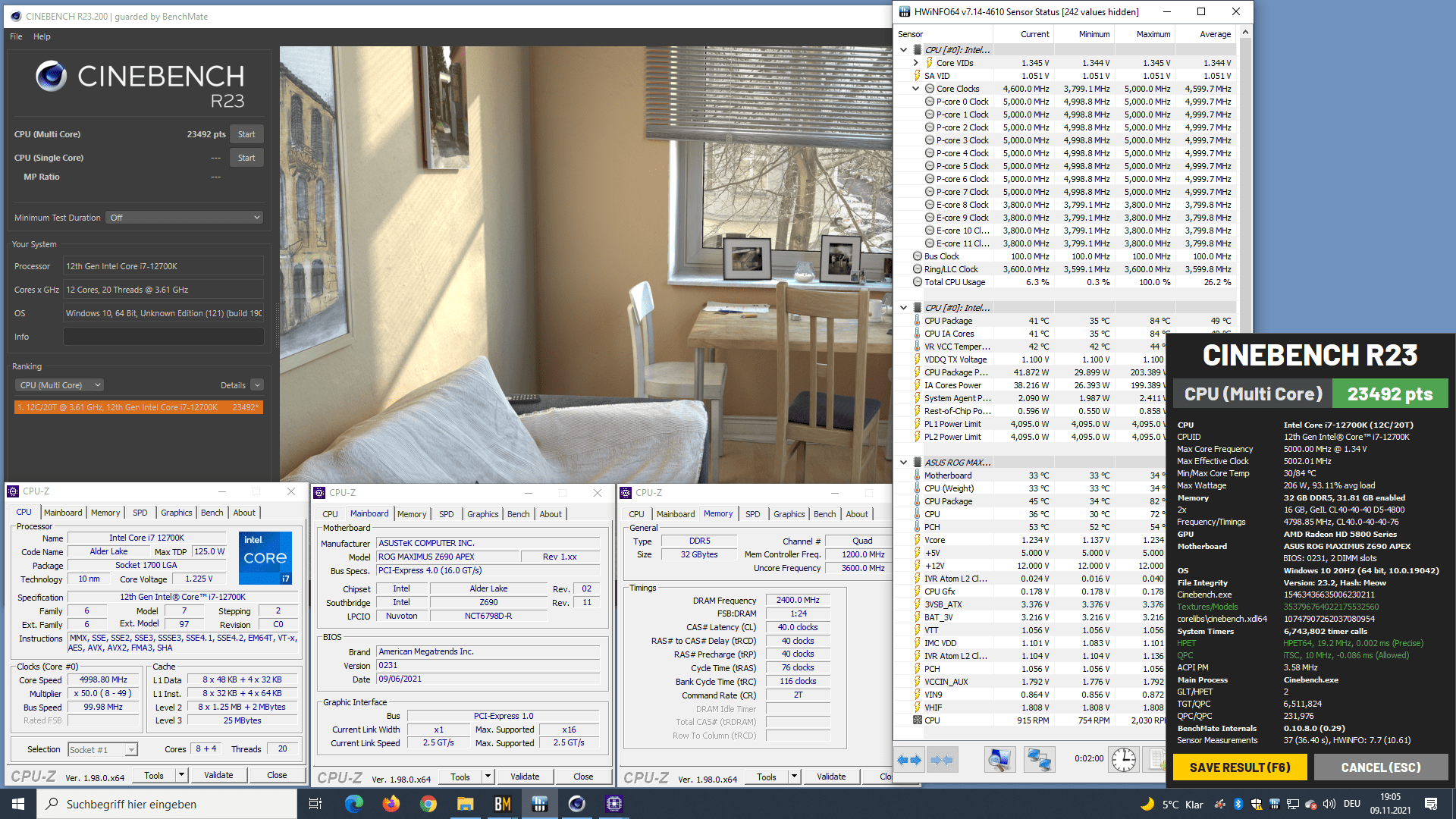Collapse the Core Clocks tree node

[916, 89]
